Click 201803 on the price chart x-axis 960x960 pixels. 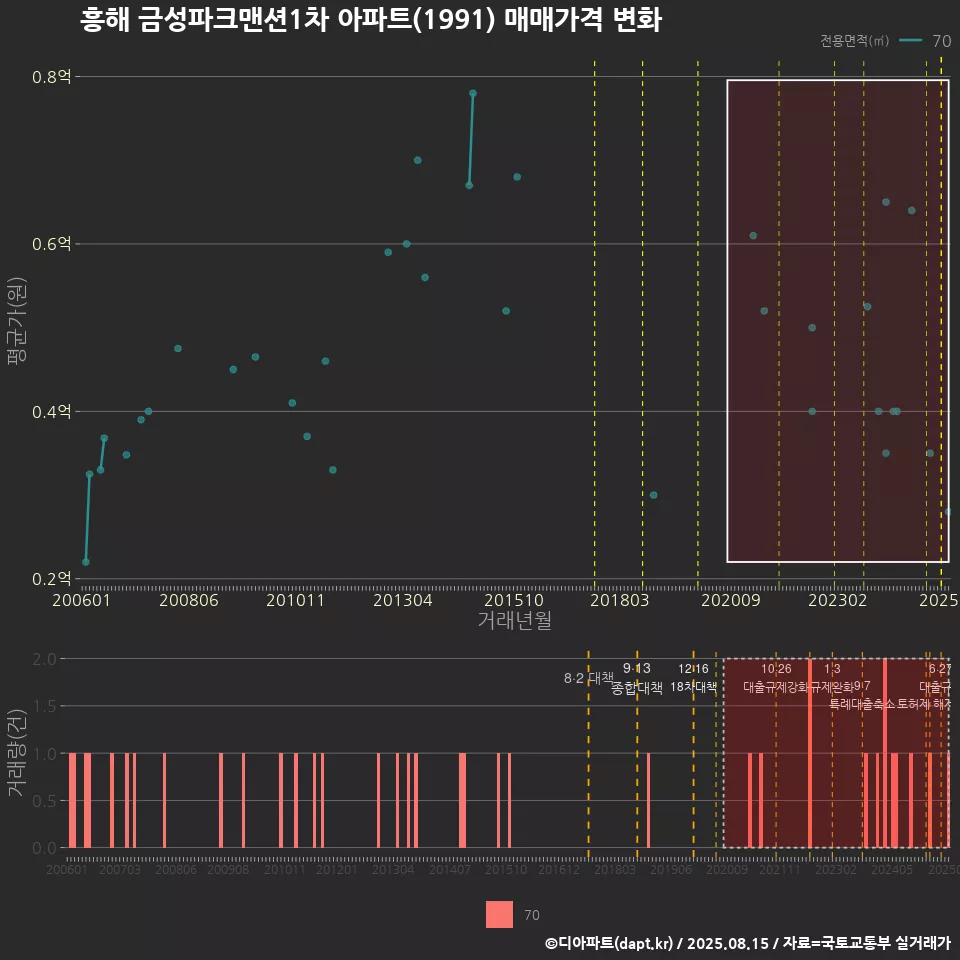coord(620,600)
